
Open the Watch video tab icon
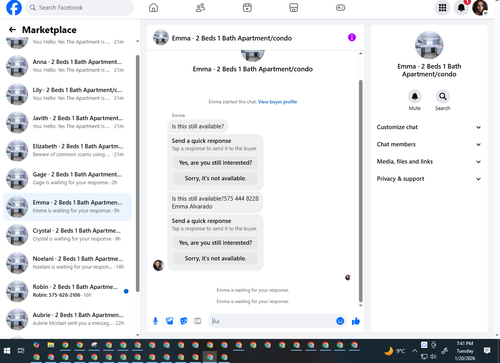click(x=247, y=8)
